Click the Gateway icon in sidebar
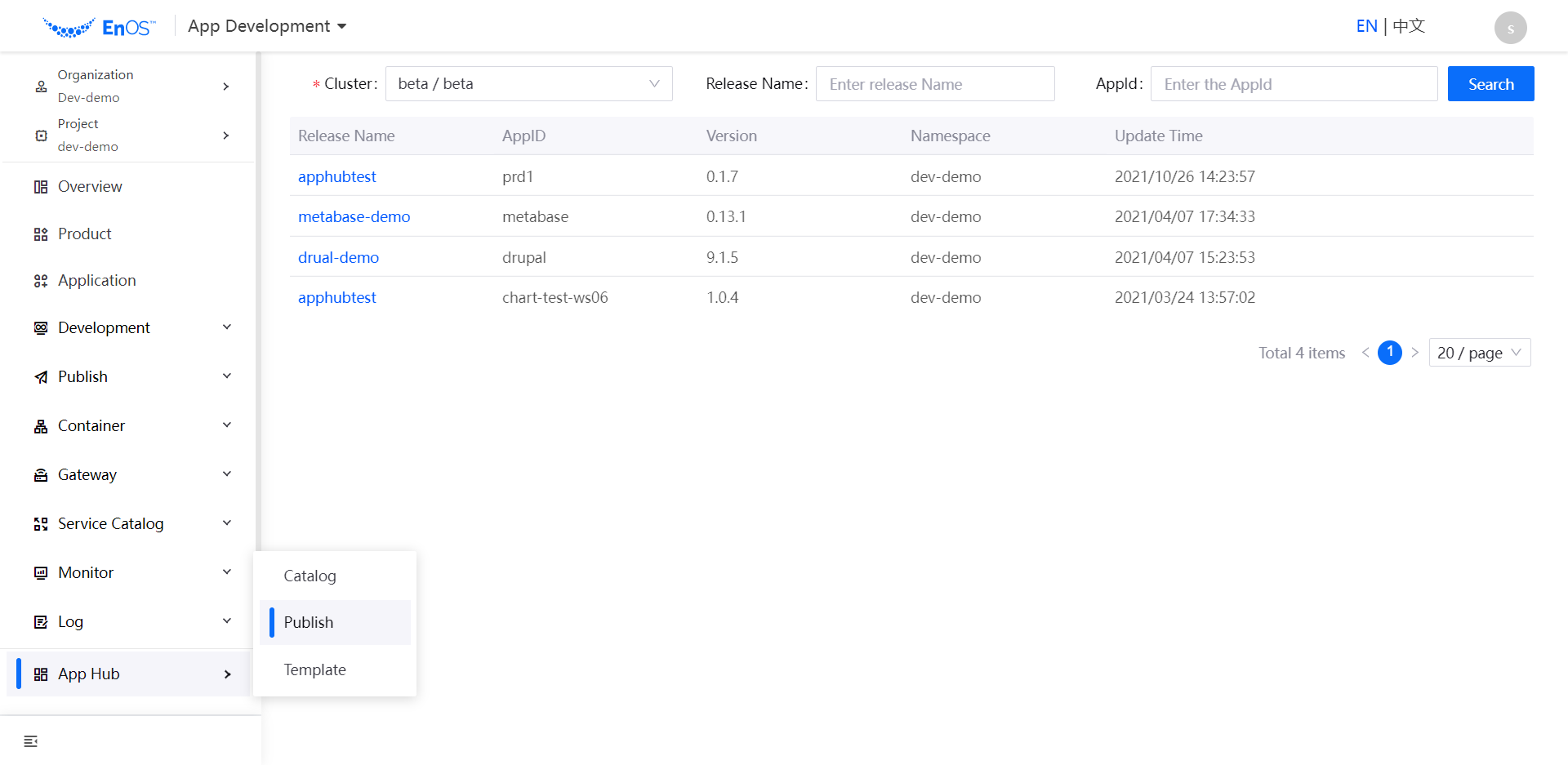 [41, 475]
